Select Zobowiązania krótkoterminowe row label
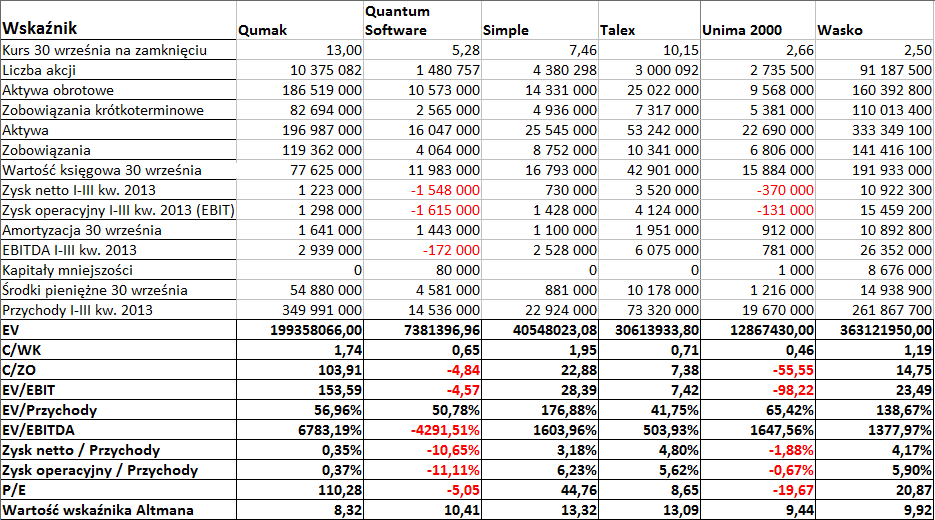This screenshot has height=520, width=935. click(x=103, y=110)
